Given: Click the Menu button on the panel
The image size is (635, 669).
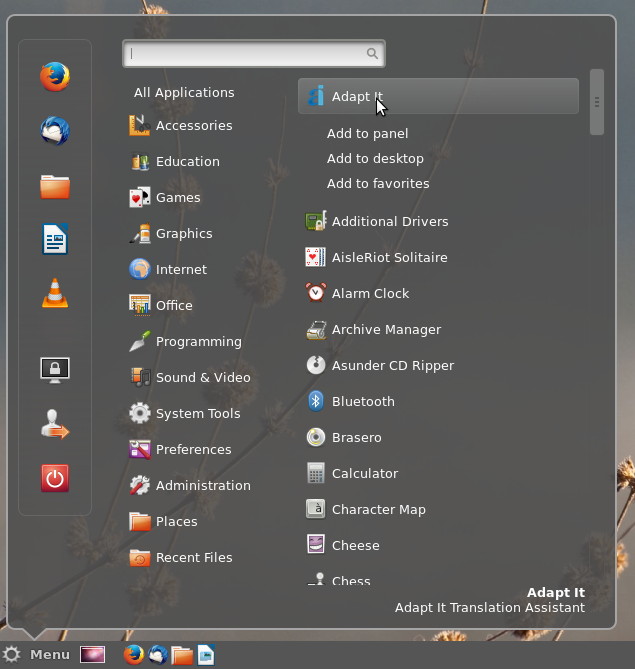Looking at the screenshot, I should (38, 655).
